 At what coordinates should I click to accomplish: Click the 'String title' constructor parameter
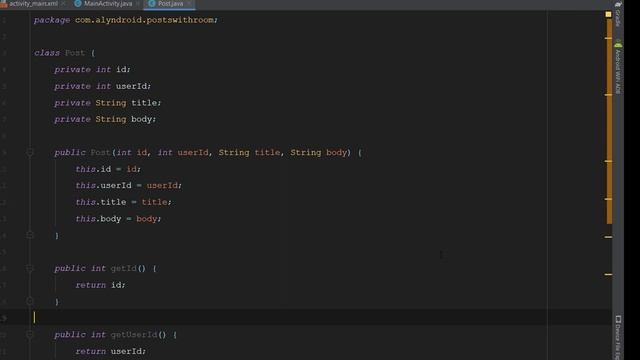pyautogui.click(x=249, y=153)
